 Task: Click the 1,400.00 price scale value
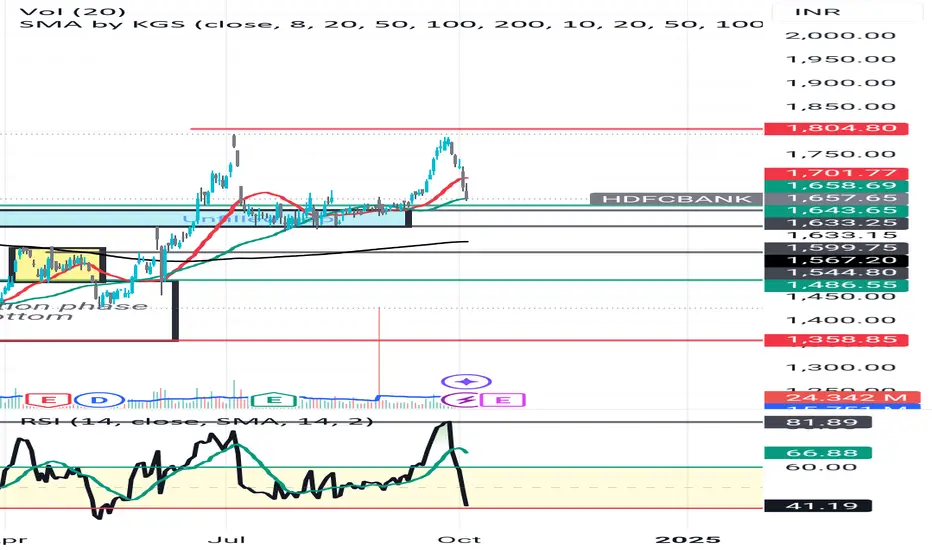[x=840, y=320]
